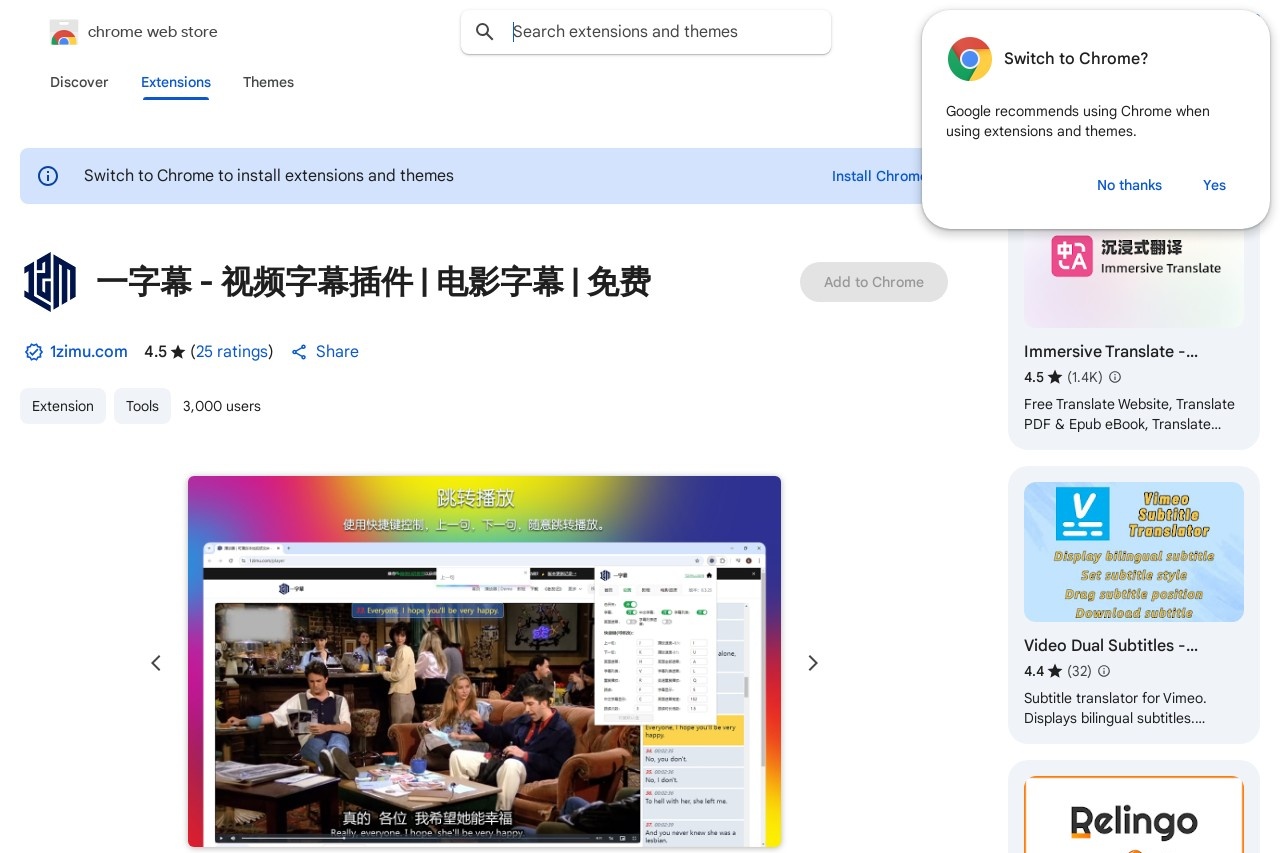1280x853 pixels.
Task: Click the Share button
Action: [x=325, y=352]
